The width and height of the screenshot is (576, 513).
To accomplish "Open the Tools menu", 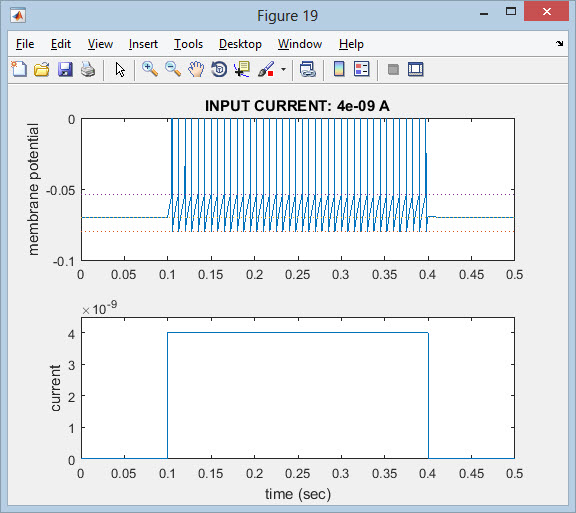I will [188, 44].
